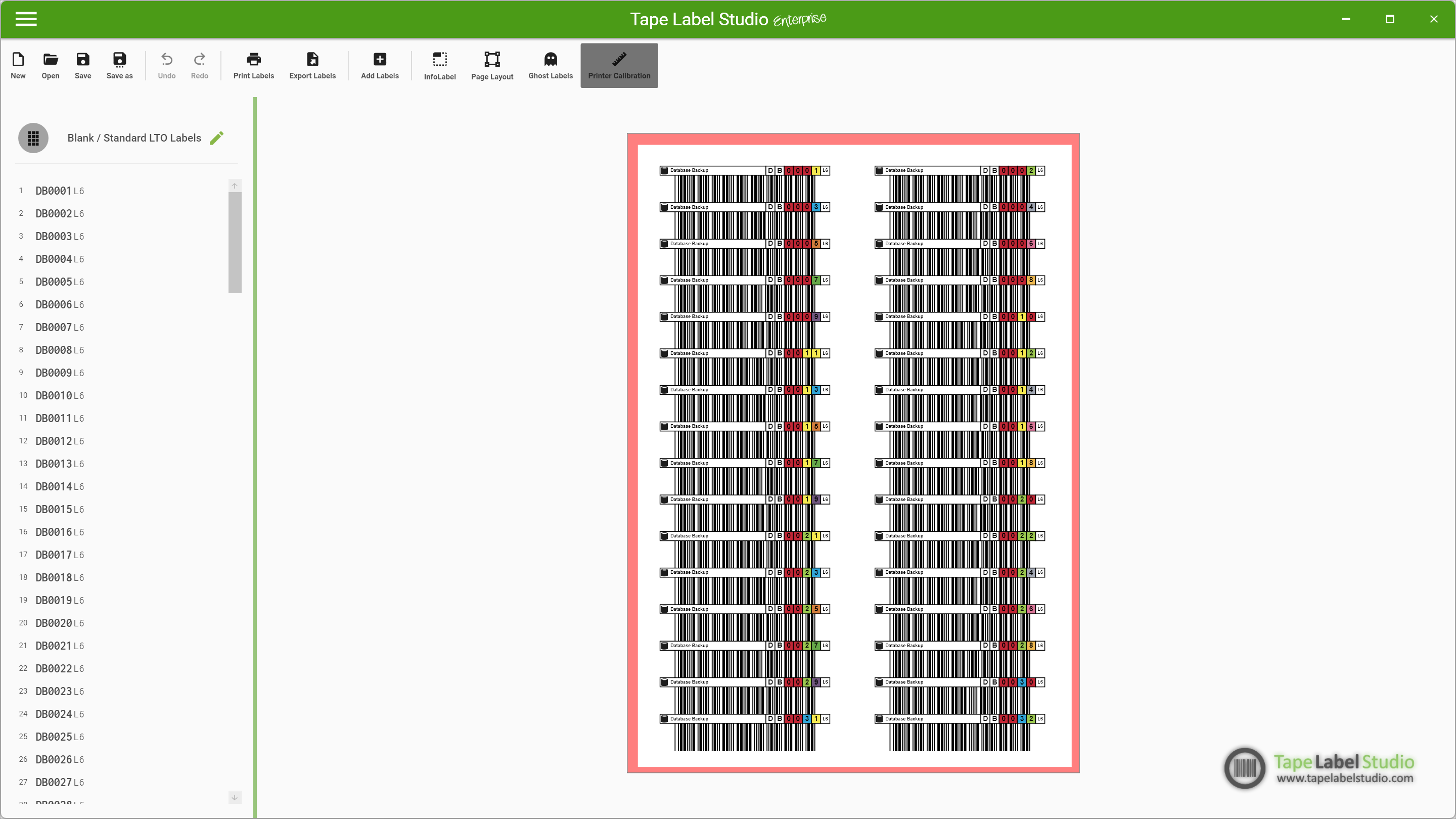
Task: Open Page Layout settings
Action: (x=492, y=66)
